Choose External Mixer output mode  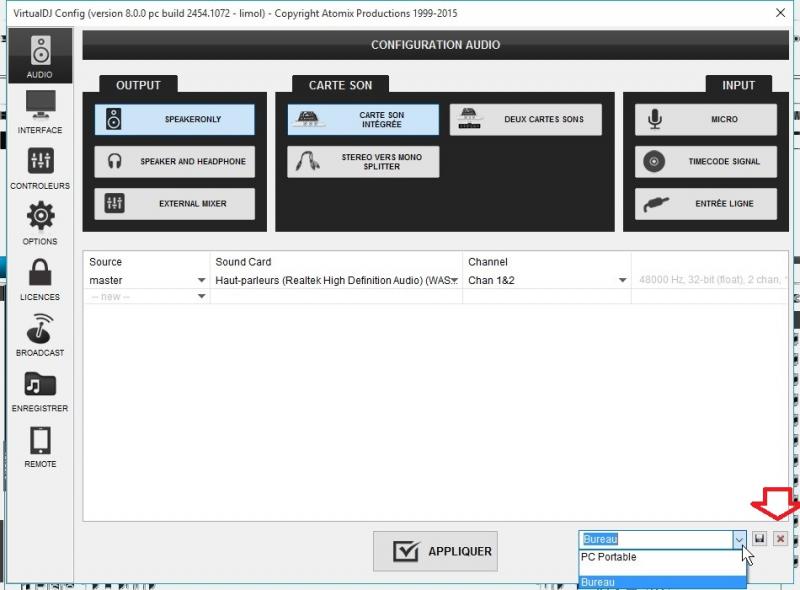pos(175,204)
